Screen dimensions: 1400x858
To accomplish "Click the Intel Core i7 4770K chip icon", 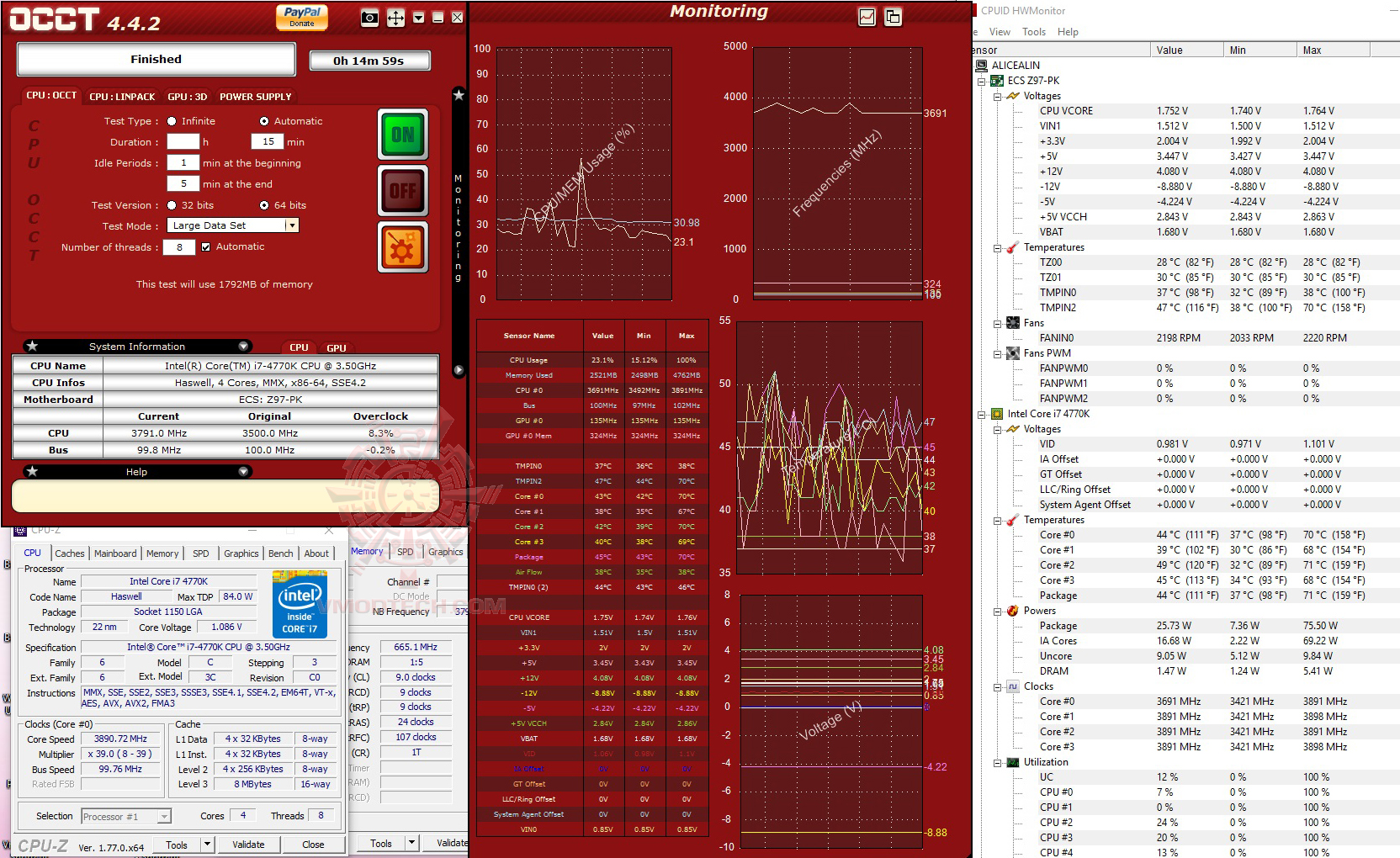I will [997, 414].
